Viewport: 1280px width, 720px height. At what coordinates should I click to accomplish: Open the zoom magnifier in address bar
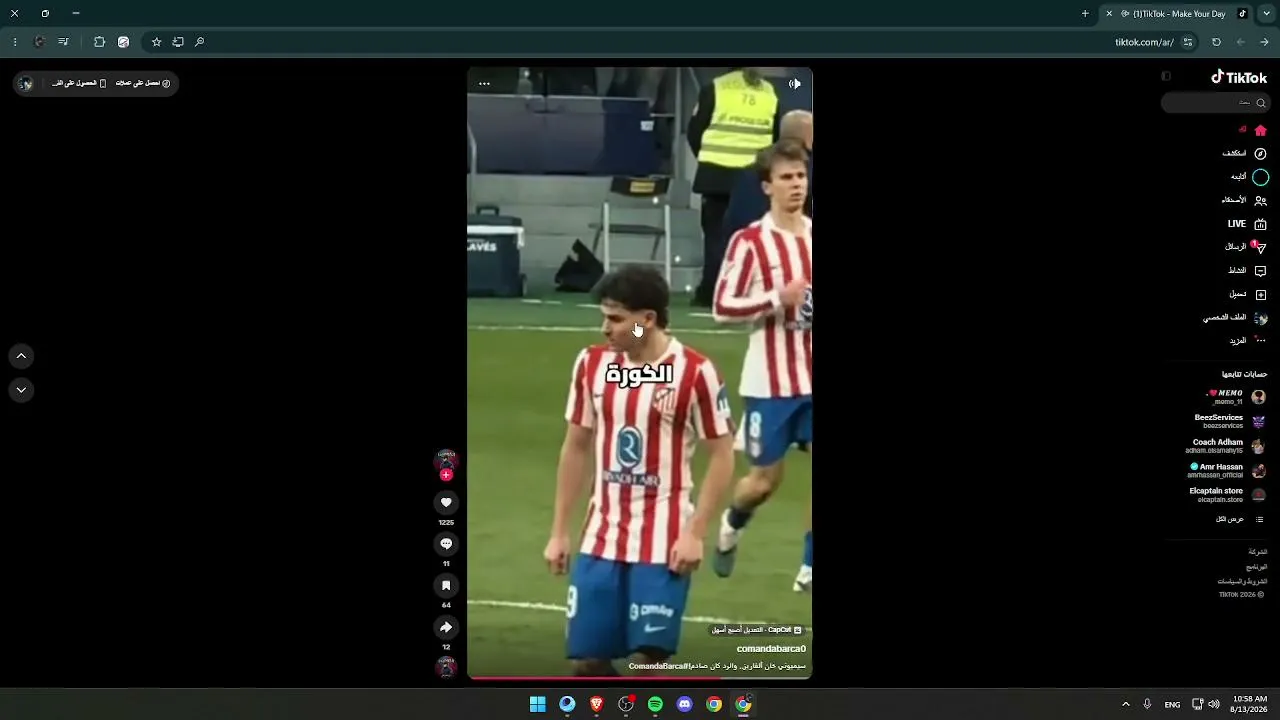tap(200, 42)
